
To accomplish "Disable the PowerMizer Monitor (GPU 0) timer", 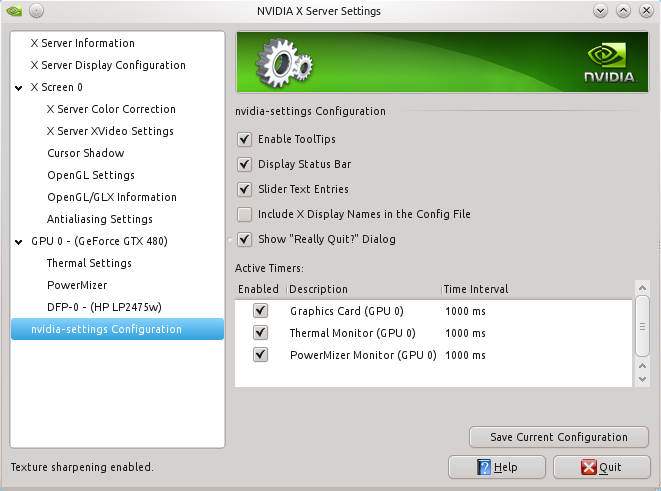I will (x=261, y=355).
